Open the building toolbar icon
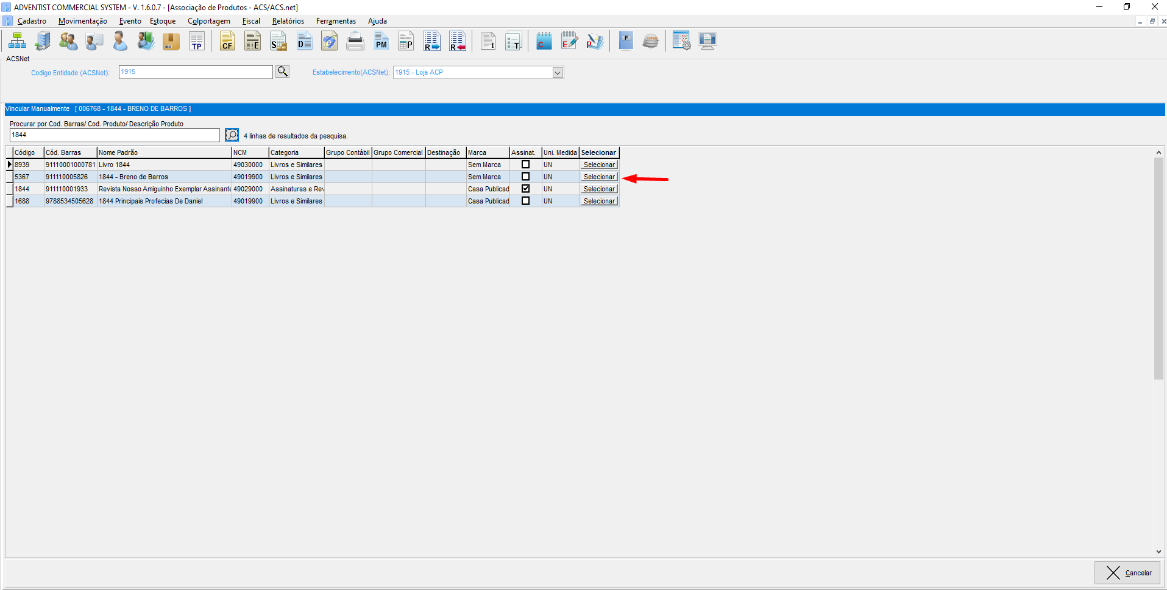The image size is (1167, 590). [42, 41]
